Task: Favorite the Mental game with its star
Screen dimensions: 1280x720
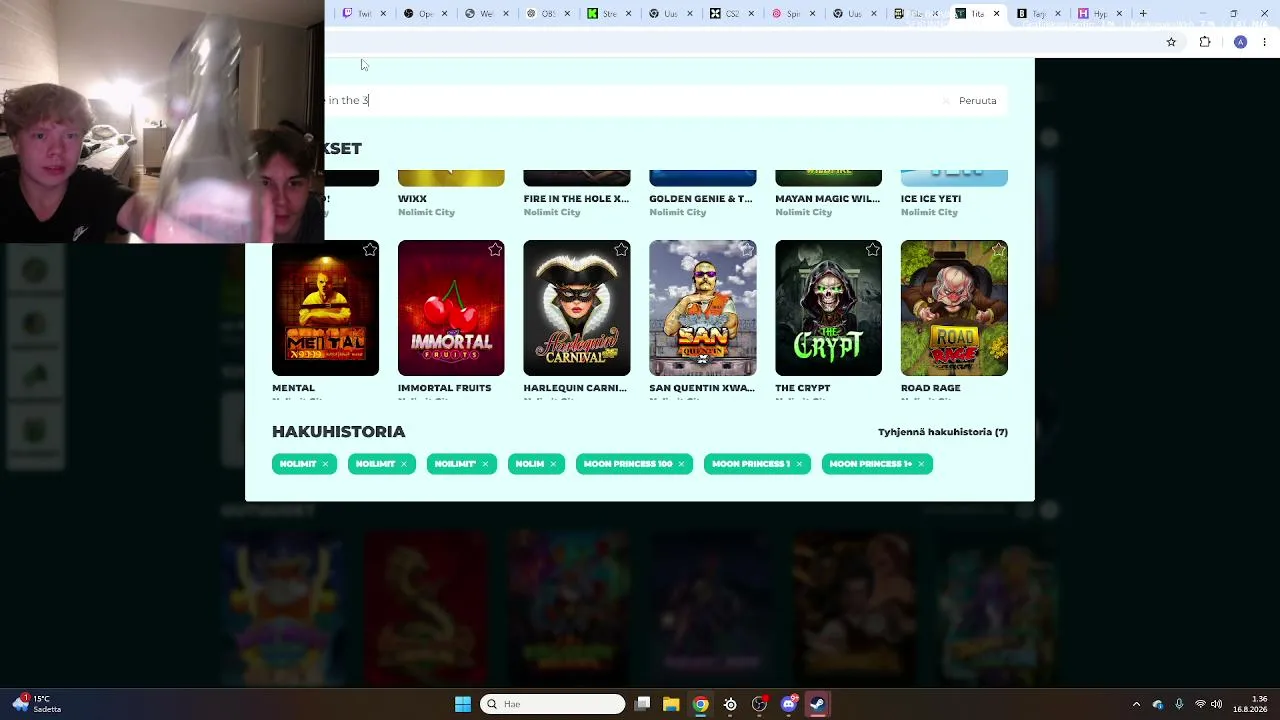Action: 370,250
